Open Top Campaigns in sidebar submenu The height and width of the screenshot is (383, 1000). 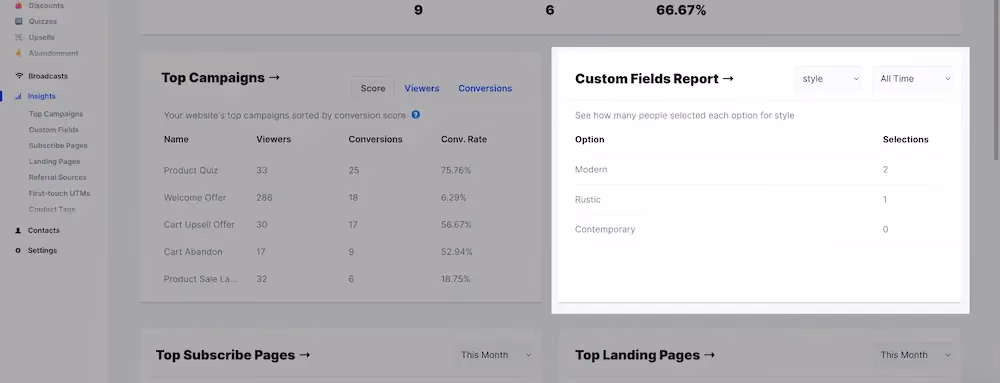click(55, 114)
